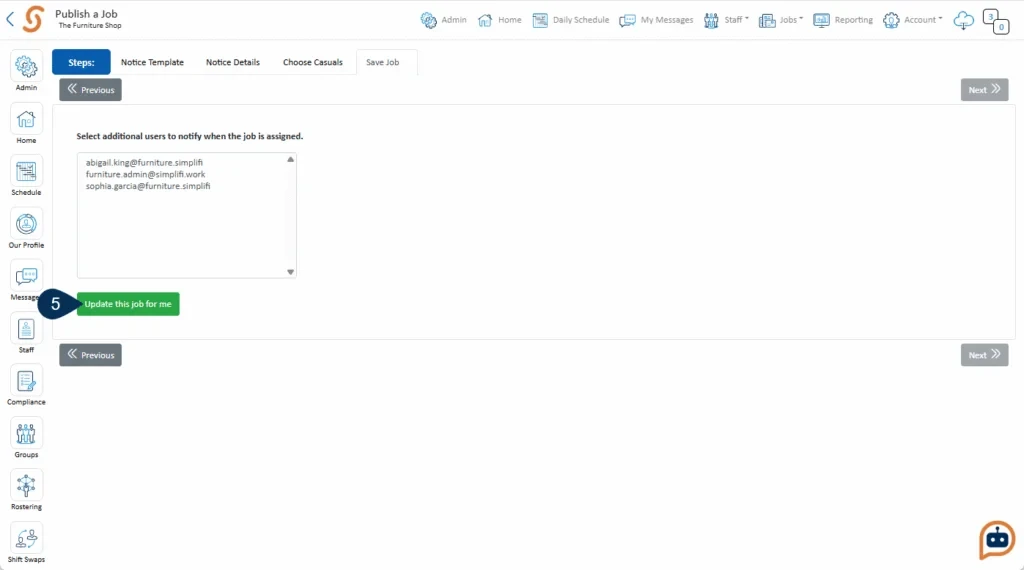Click Update this job for me
The image size is (1024, 570).
click(x=128, y=304)
